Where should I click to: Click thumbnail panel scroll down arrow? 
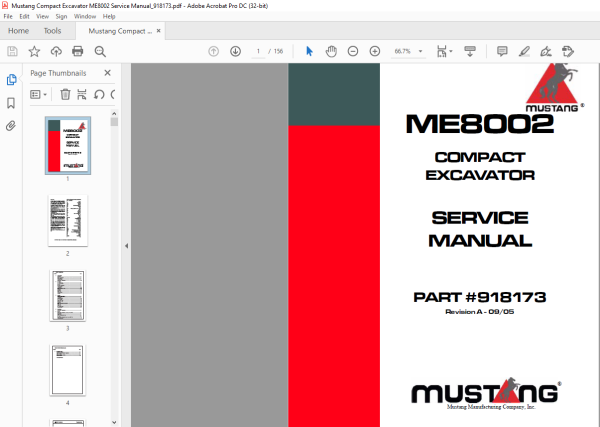114,422
